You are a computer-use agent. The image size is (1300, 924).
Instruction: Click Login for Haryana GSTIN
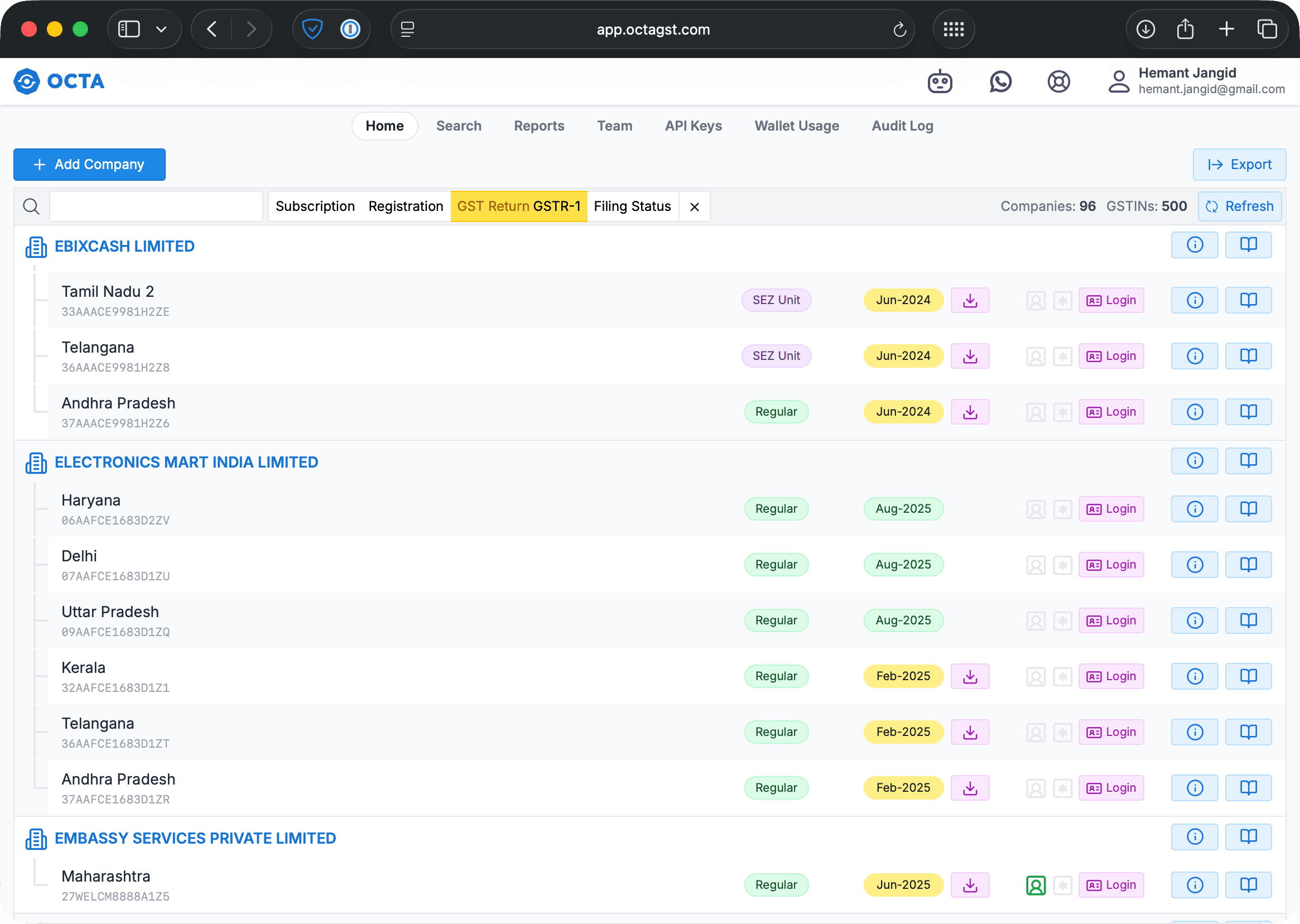pos(1110,509)
